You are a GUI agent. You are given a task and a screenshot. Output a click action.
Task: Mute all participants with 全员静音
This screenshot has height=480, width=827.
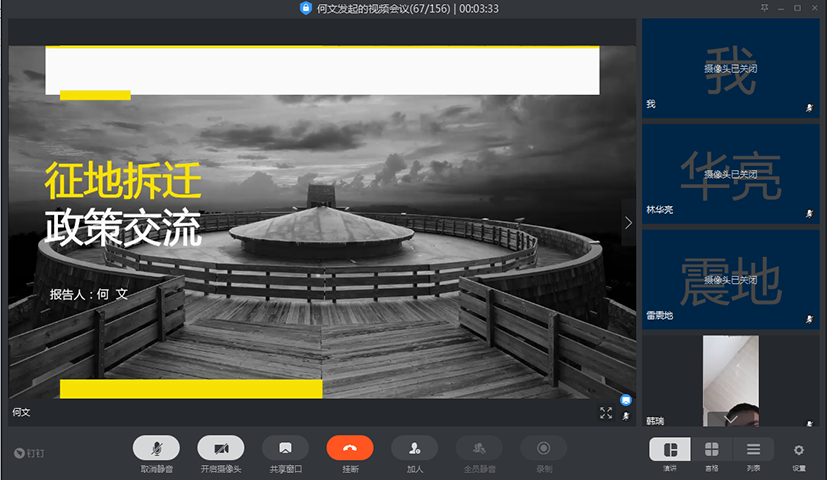[479, 448]
